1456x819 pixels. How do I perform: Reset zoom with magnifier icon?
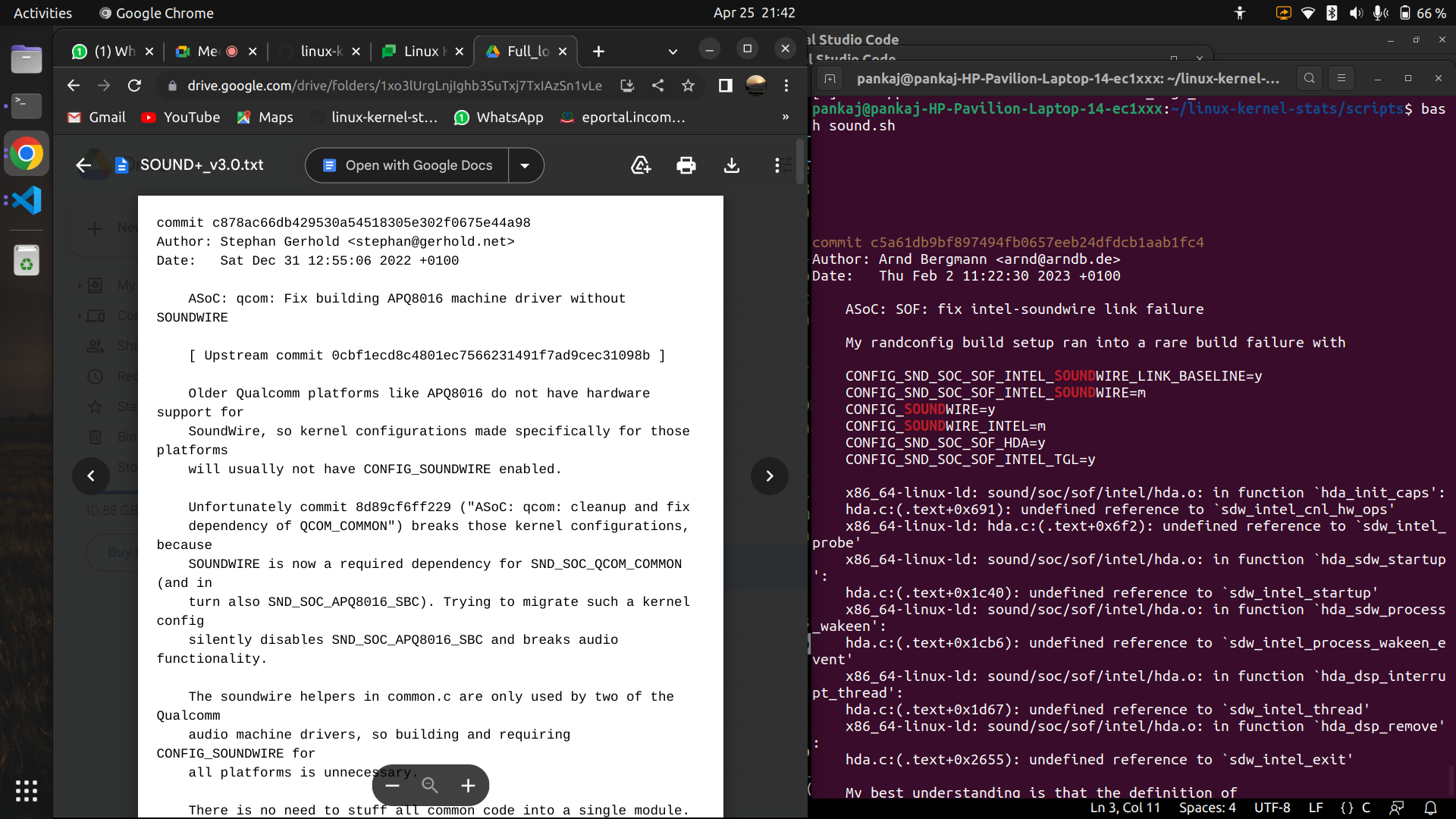(x=430, y=786)
